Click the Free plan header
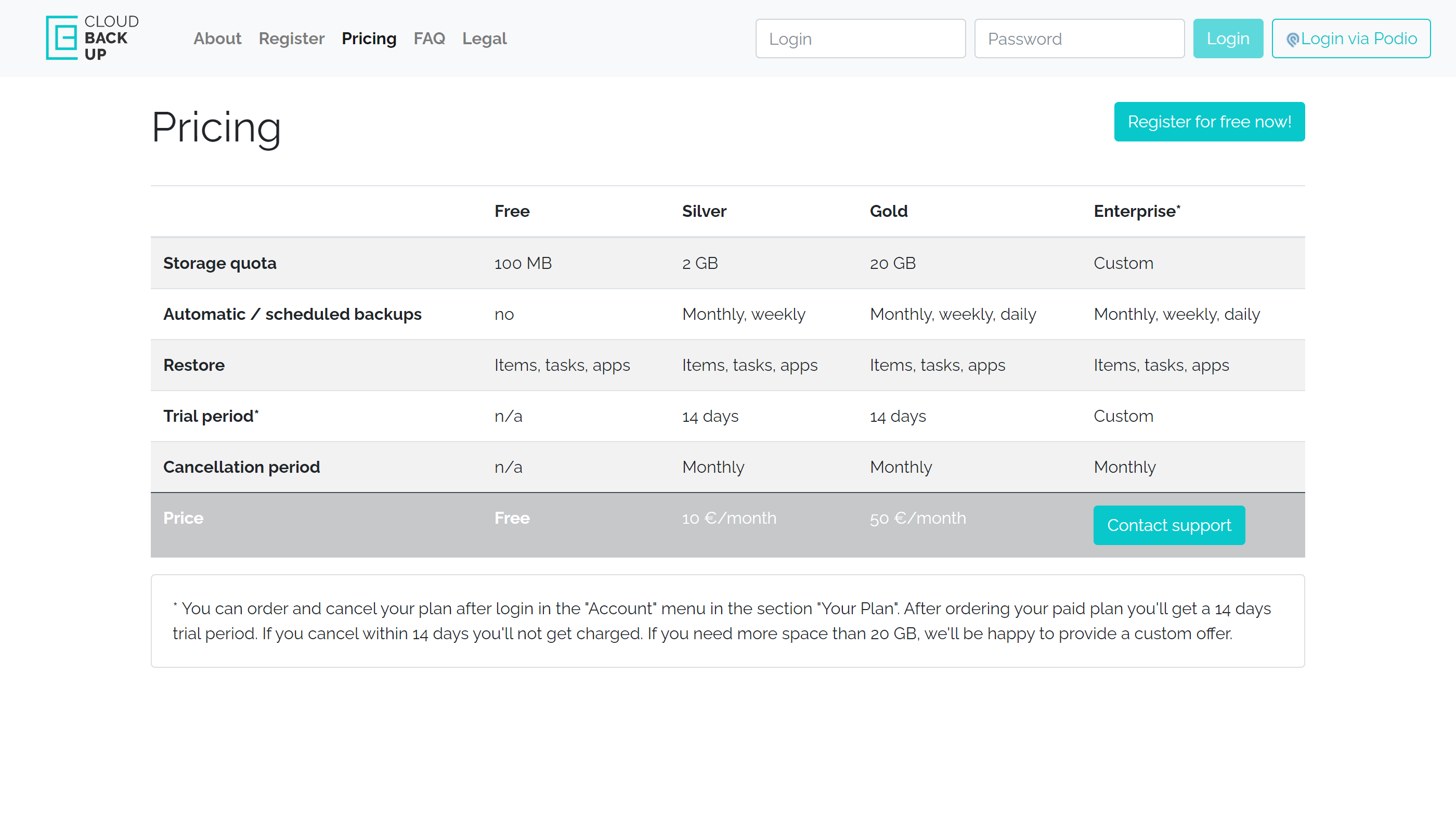 (512, 211)
